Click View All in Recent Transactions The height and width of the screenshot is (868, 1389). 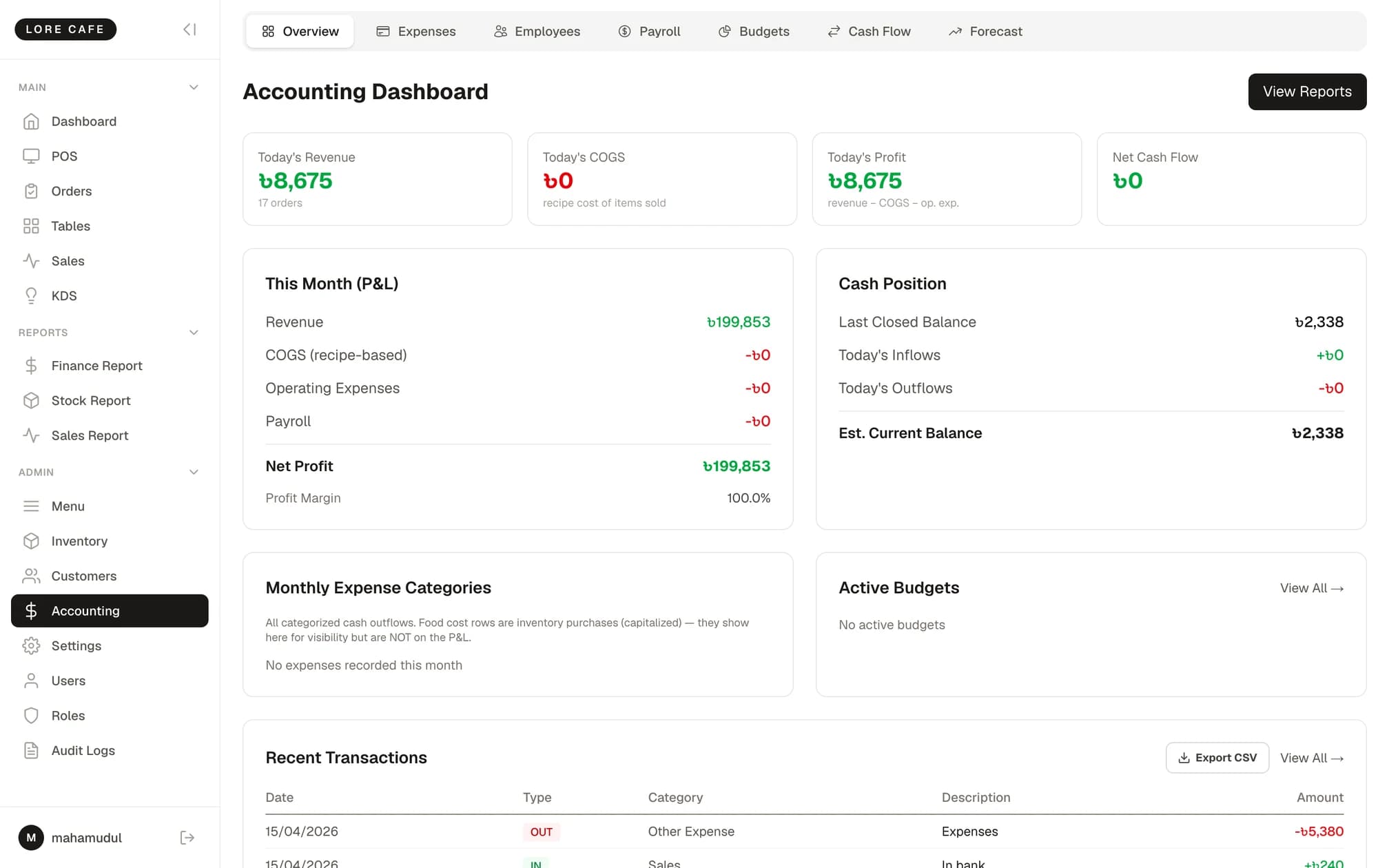tap(1312, 758)
